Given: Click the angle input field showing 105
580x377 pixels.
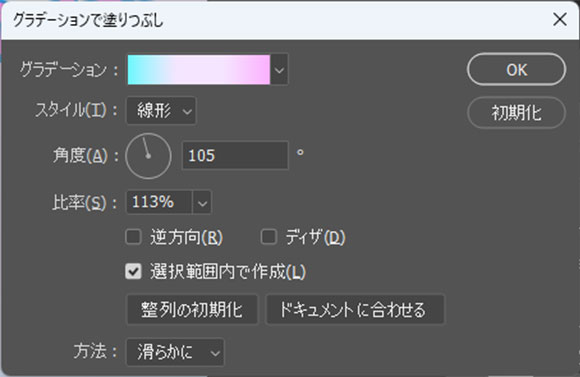Looking at the screenshot, I should [x=235, y=155].
